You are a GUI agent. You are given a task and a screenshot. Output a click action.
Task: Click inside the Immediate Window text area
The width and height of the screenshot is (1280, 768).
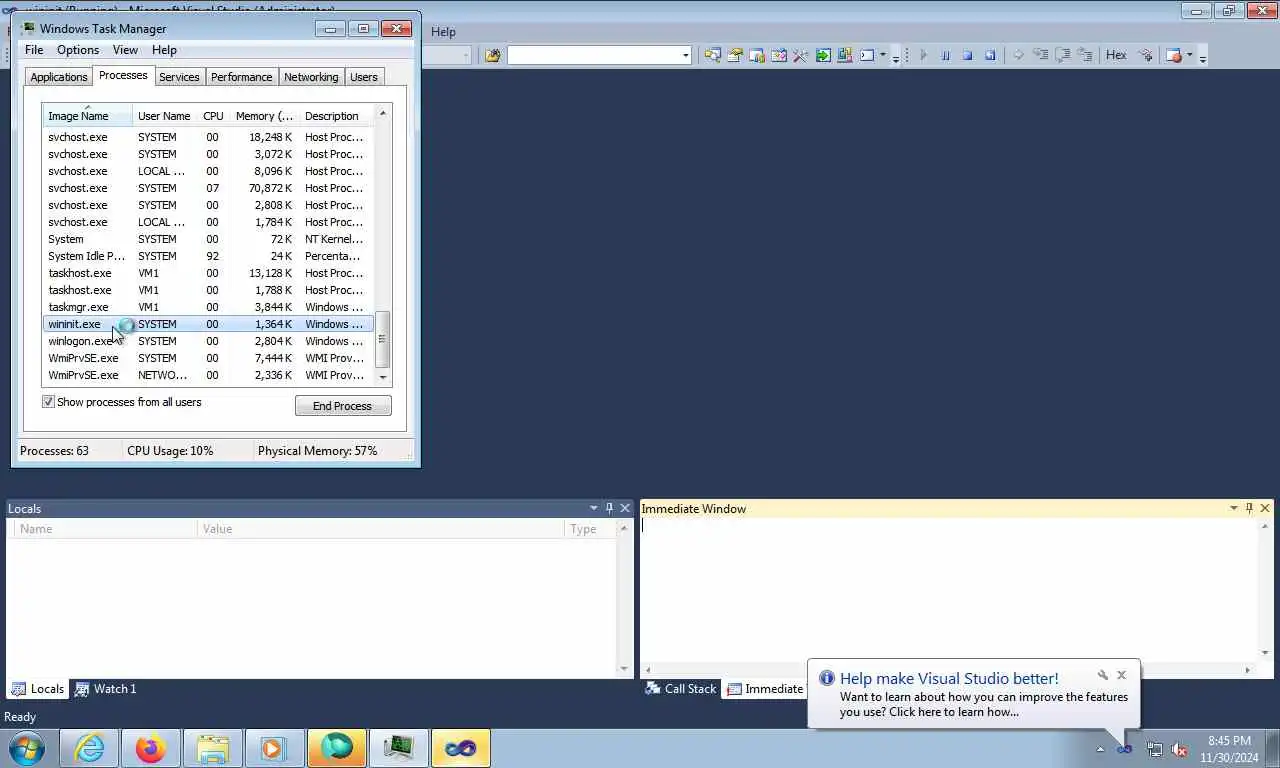click(x=950, y=590)
